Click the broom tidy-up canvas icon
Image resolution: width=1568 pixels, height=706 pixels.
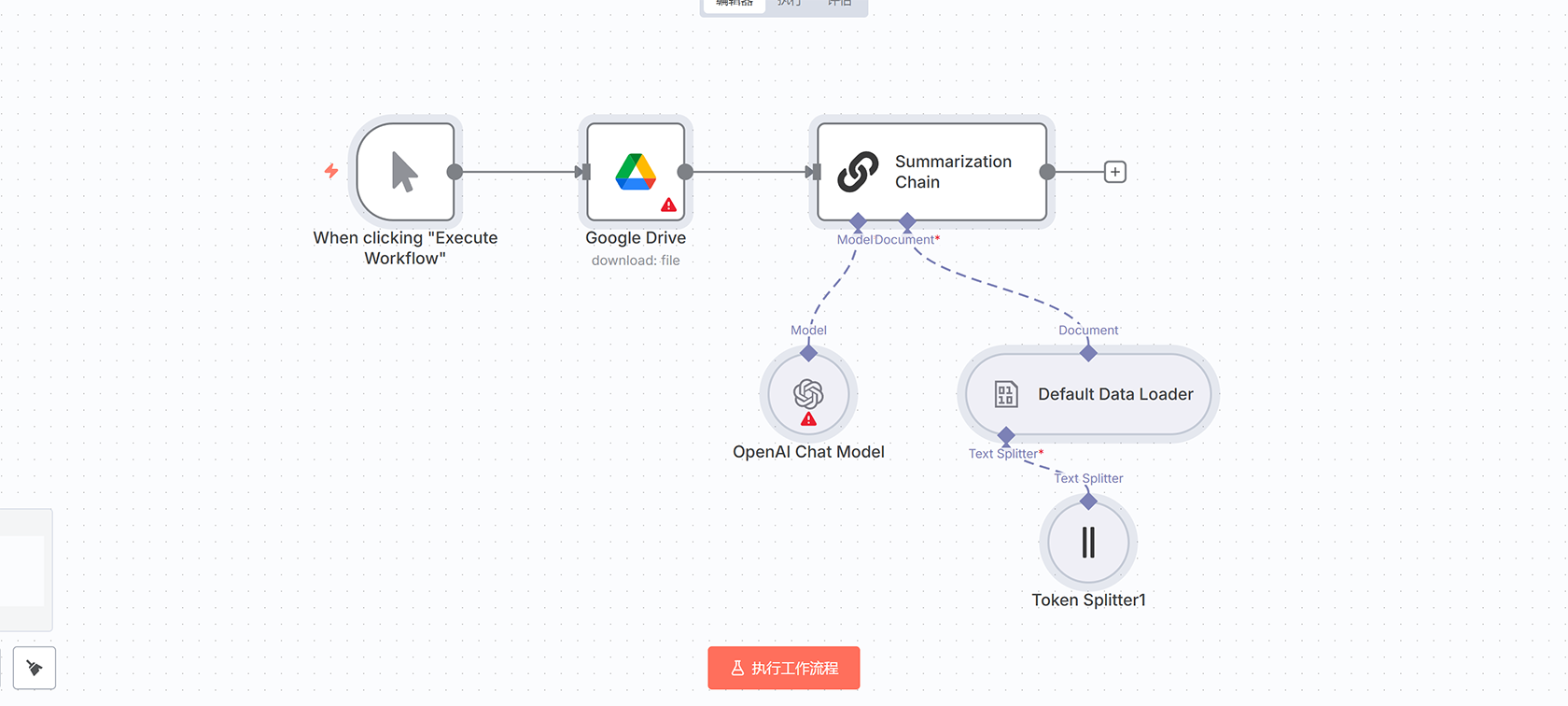(35, 668)
